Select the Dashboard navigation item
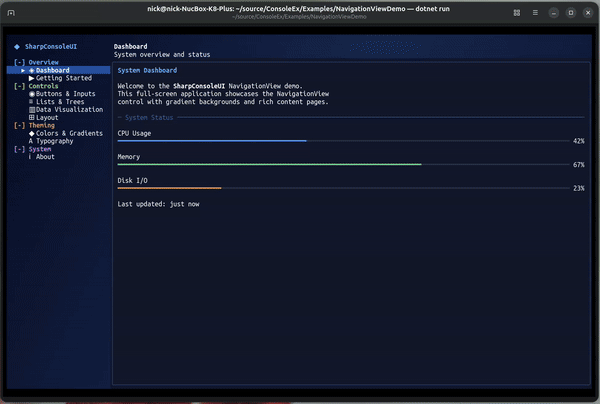The height and width of the screenshot is (404, 600). pyautogui.click(x=59, y=70)
